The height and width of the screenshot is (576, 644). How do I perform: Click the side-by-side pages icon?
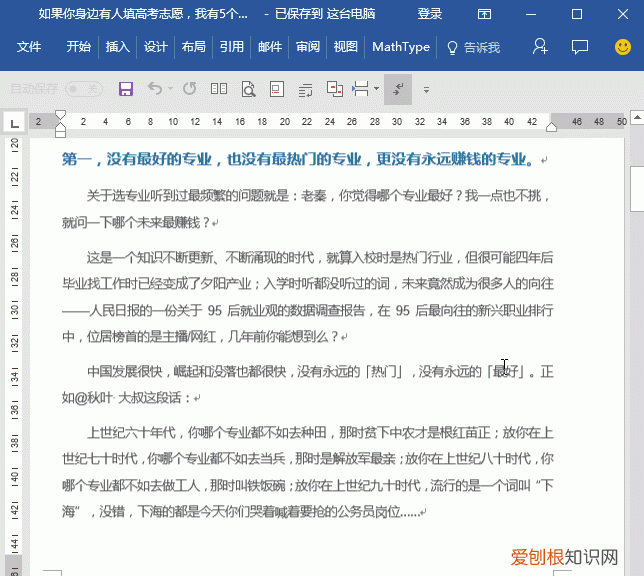[x=219, y=88]
